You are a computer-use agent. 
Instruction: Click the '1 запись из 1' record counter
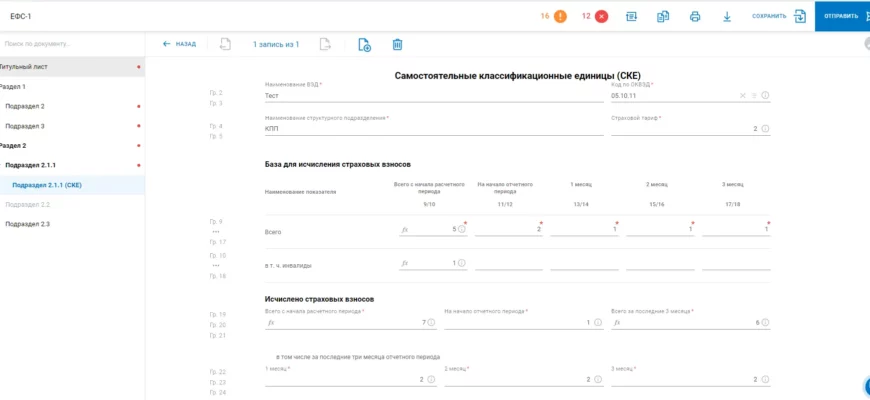pyautogui.click(x=276, y=44)
